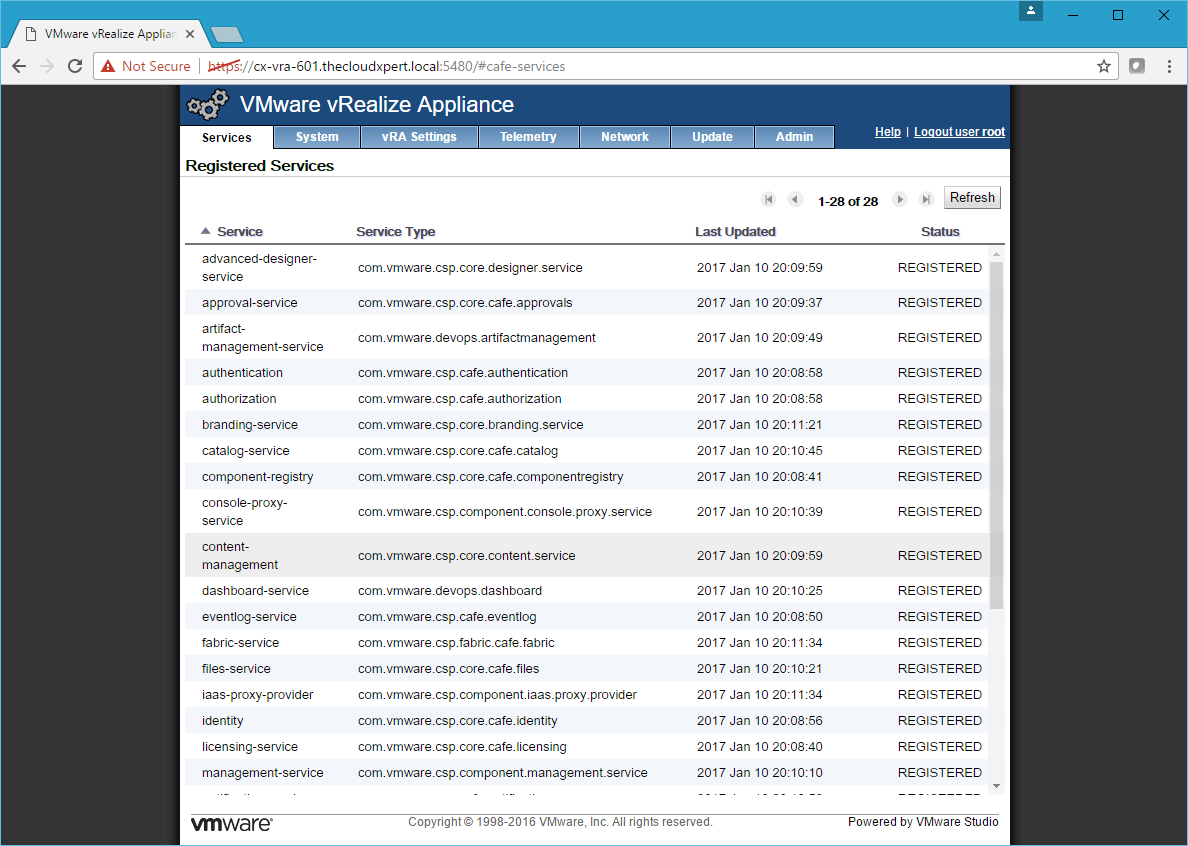Image resolution: width=1188 pixels, height=846 pixels.
Task: Click the Logout user root link
Action: coord(959,132)
